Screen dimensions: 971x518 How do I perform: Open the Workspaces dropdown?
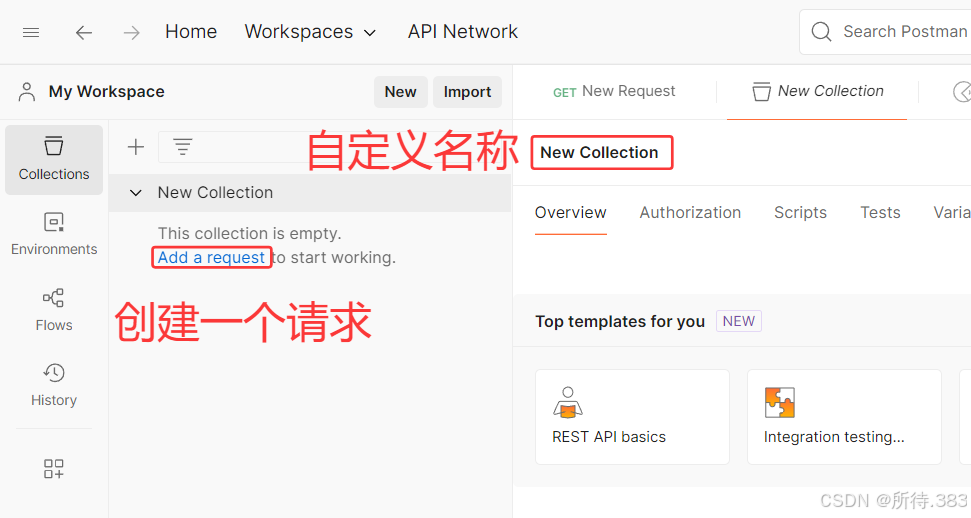click(x=310, y=32)
